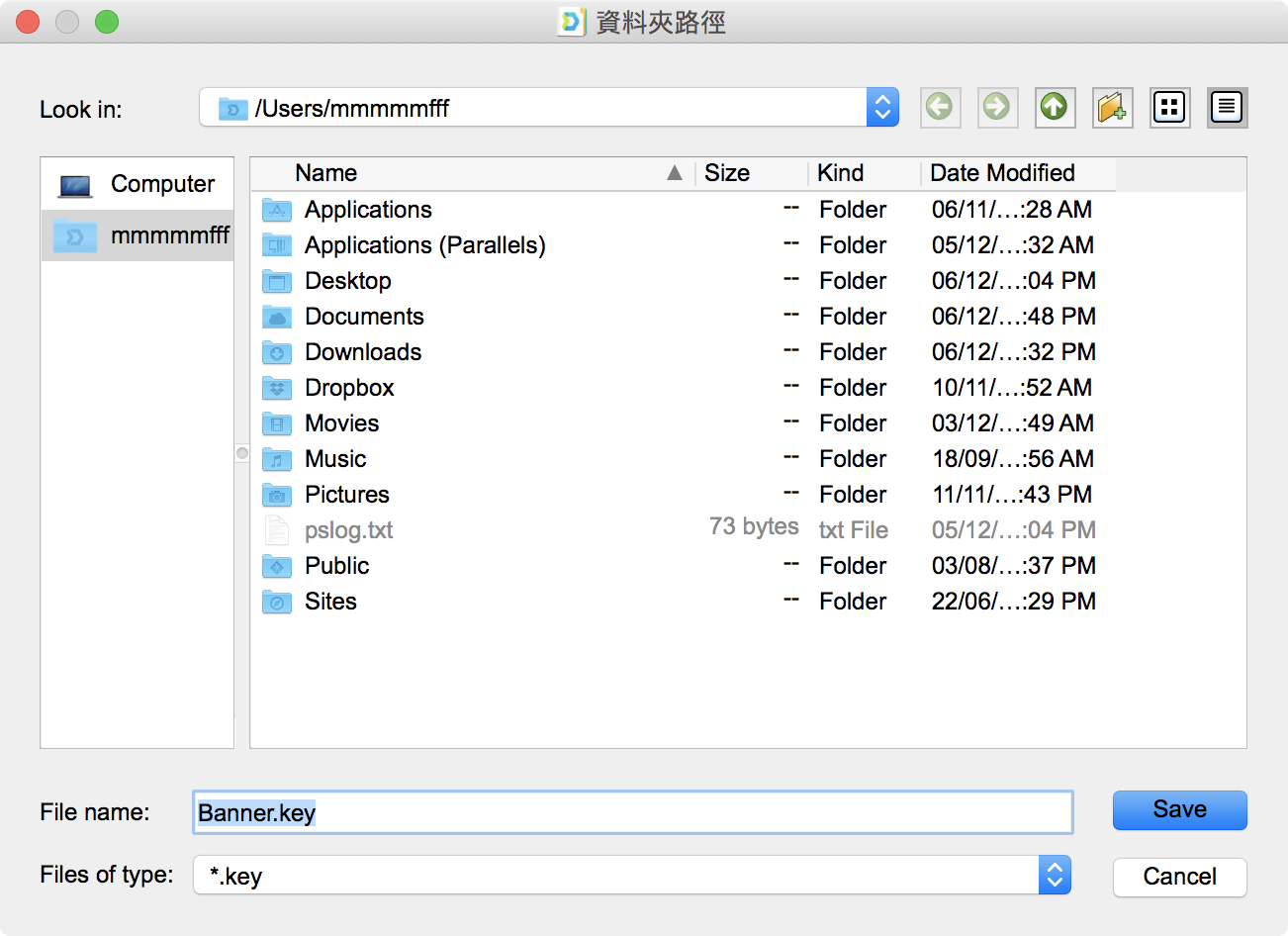1288x936 pixels.
Task: Select the mmmmmfff home folder in sidebar
Action: click(x=138, y=235)
